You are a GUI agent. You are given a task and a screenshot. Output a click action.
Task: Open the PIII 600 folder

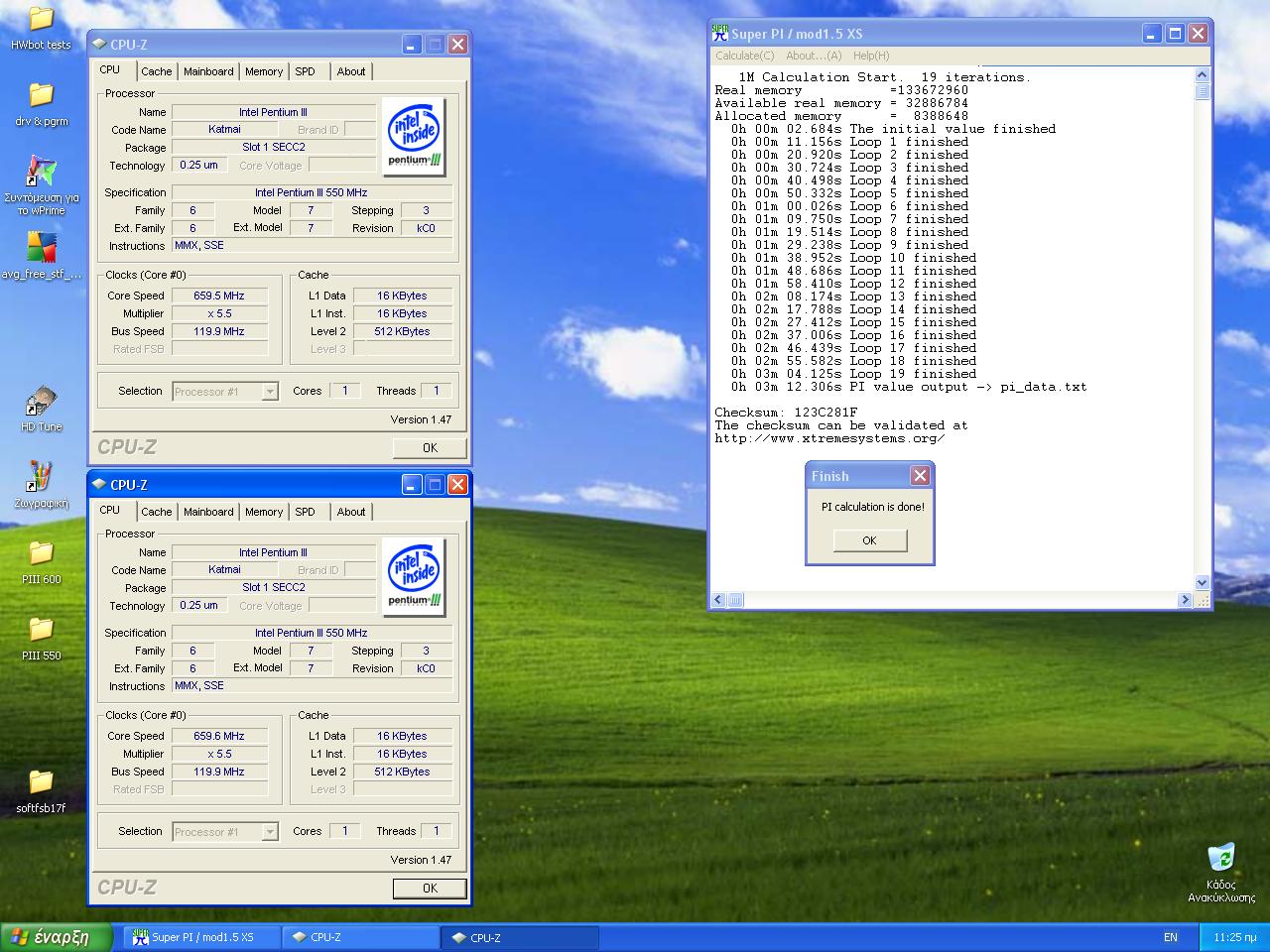point(41,553)
